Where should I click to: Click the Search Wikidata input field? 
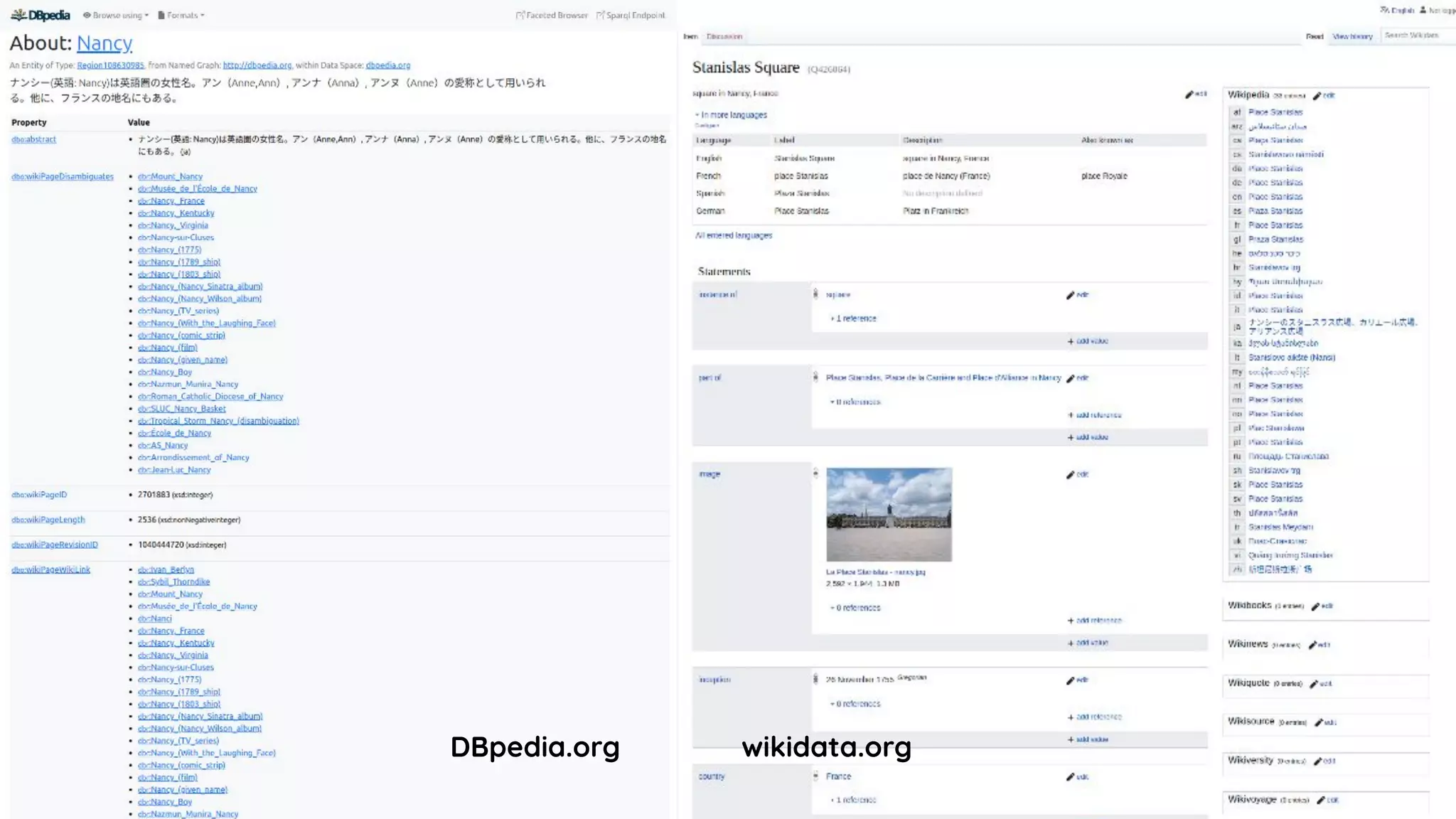[1415, 36]
